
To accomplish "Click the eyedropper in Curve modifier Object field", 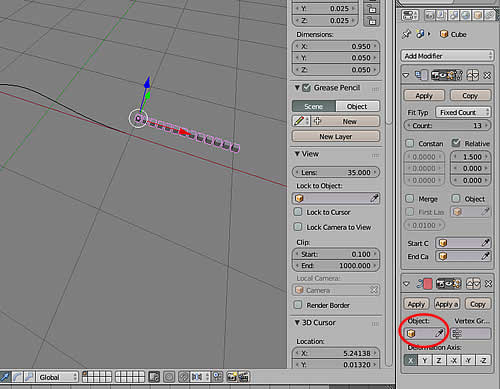I will coord(439,333).
